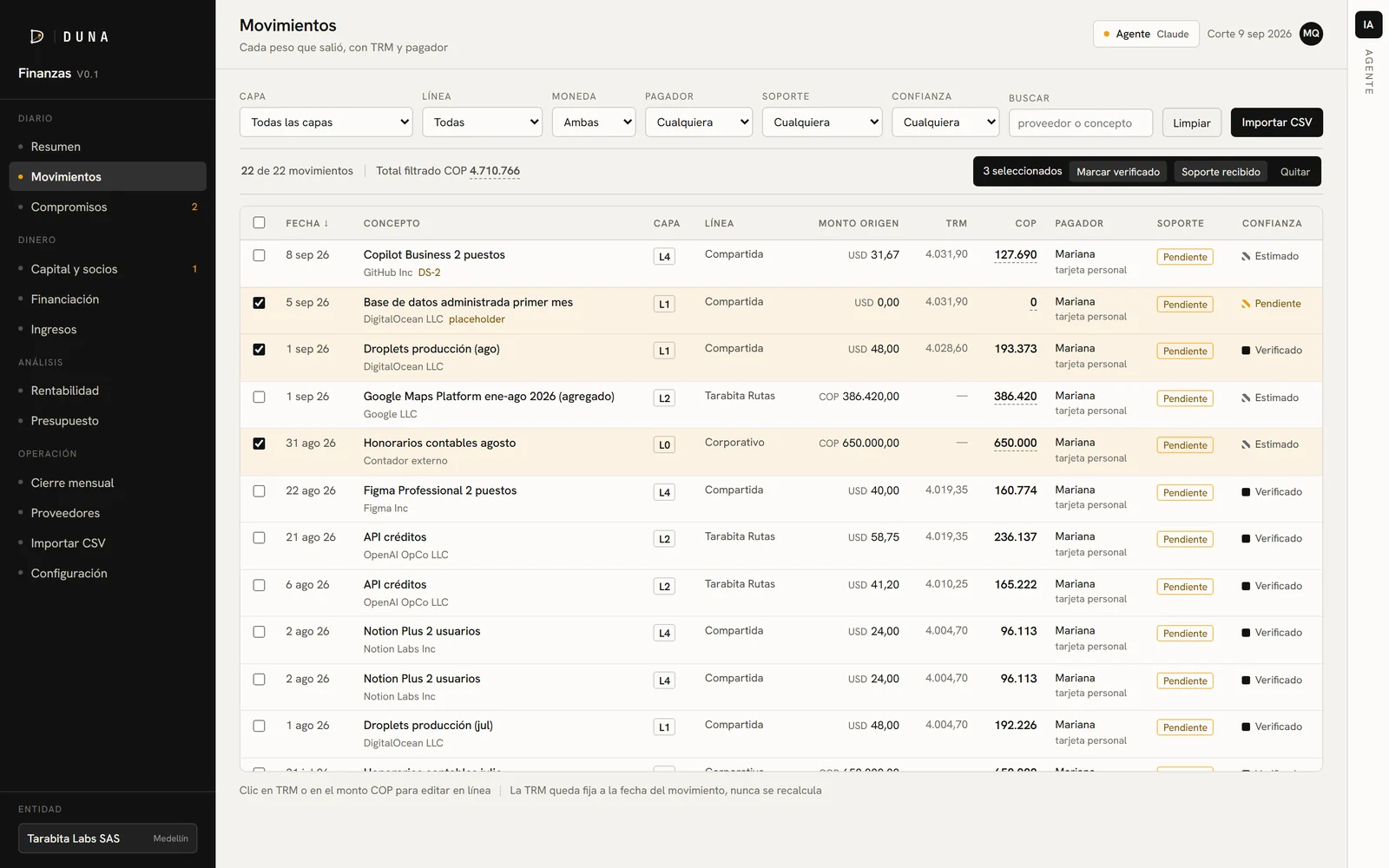Screen dimensions: 1389x868
Task: Toggle the select-all checkbox in table header
Action: (x=259, y=223)
